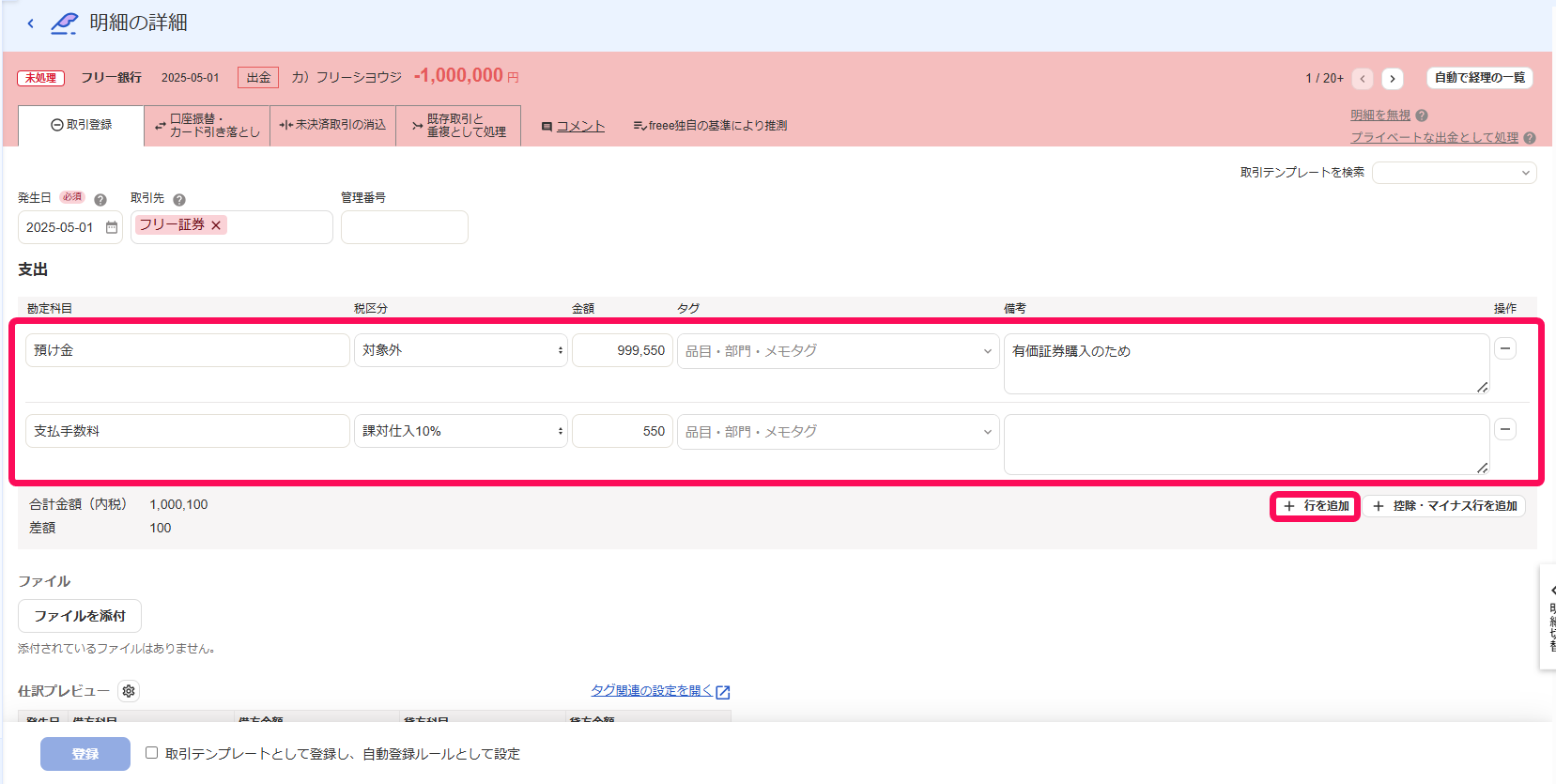Click the 2025-05-01 date input
Screen dimensions: 1556x784
point(70,227)
